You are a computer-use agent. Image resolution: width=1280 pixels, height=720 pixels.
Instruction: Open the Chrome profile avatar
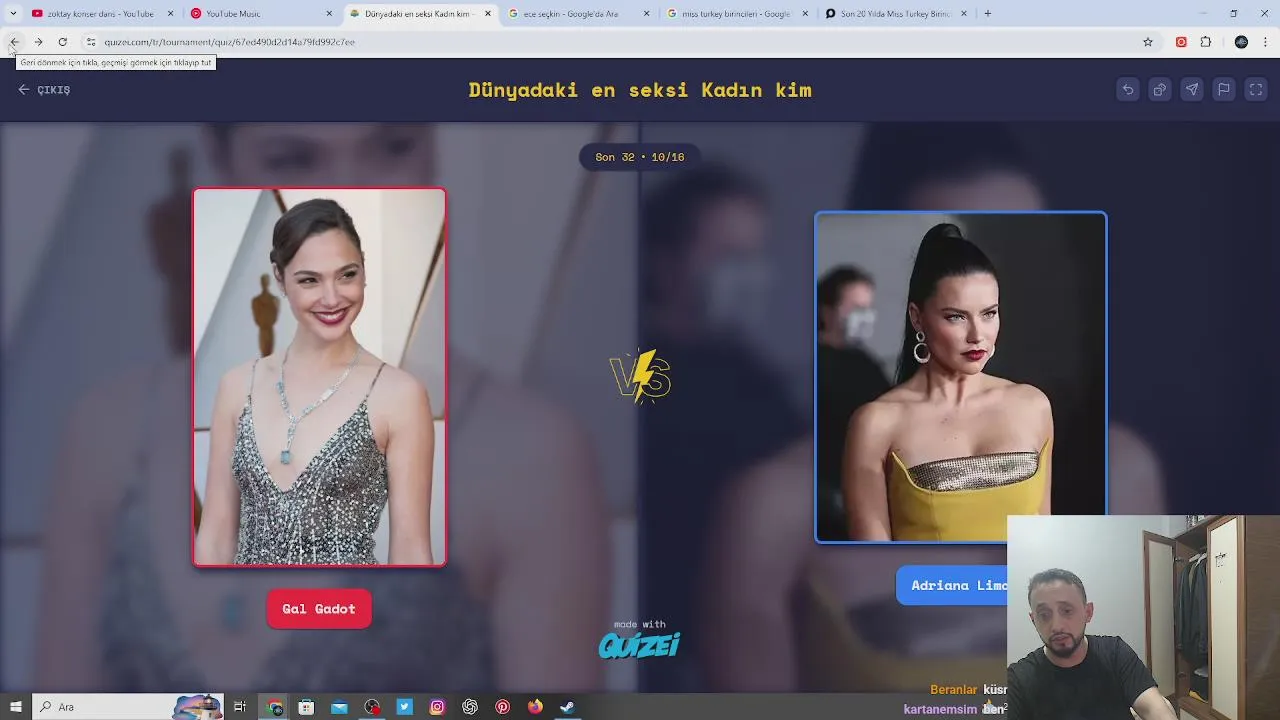click(x=1241, y=42)
